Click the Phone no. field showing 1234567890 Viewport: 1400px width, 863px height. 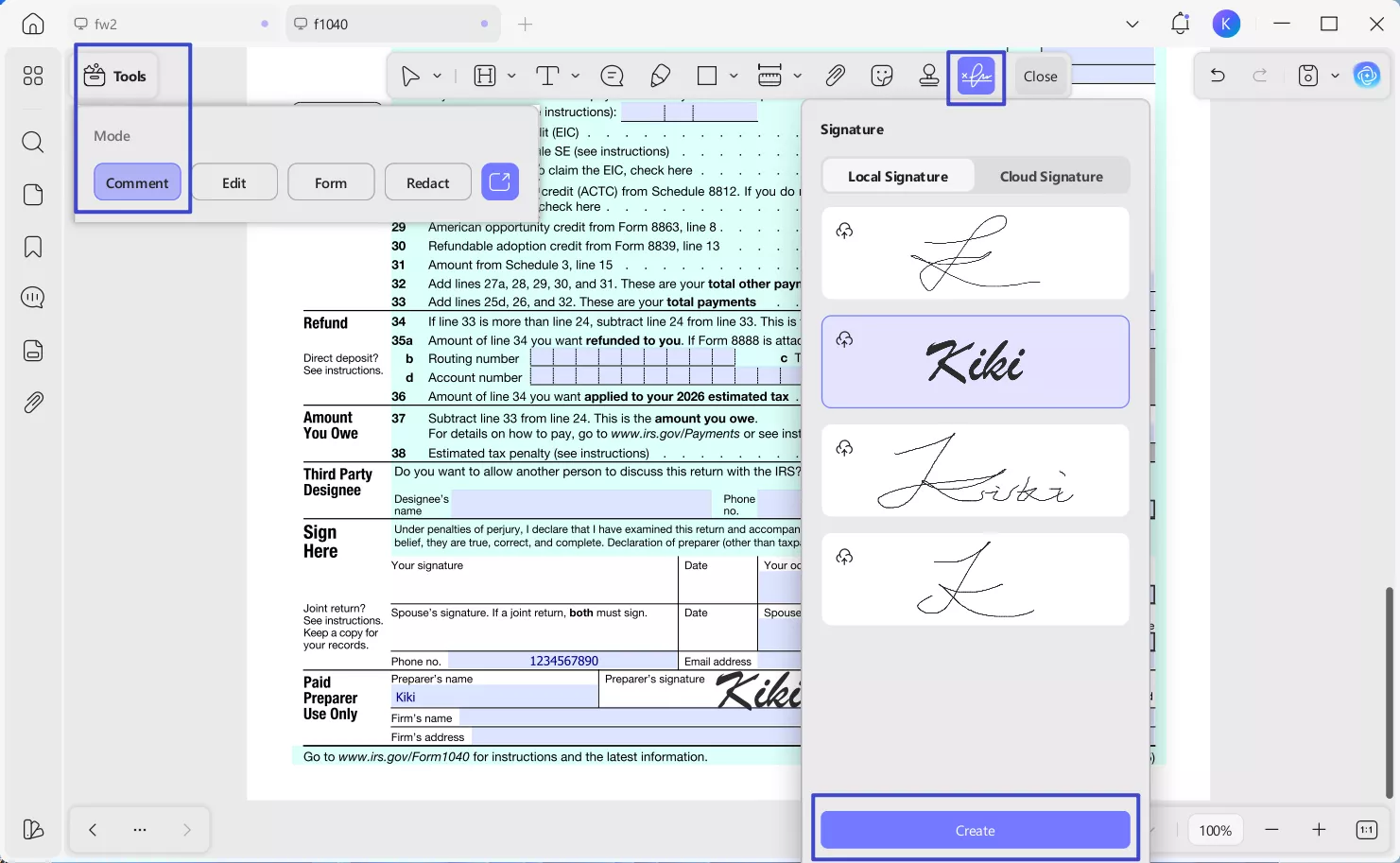point(564,661)
